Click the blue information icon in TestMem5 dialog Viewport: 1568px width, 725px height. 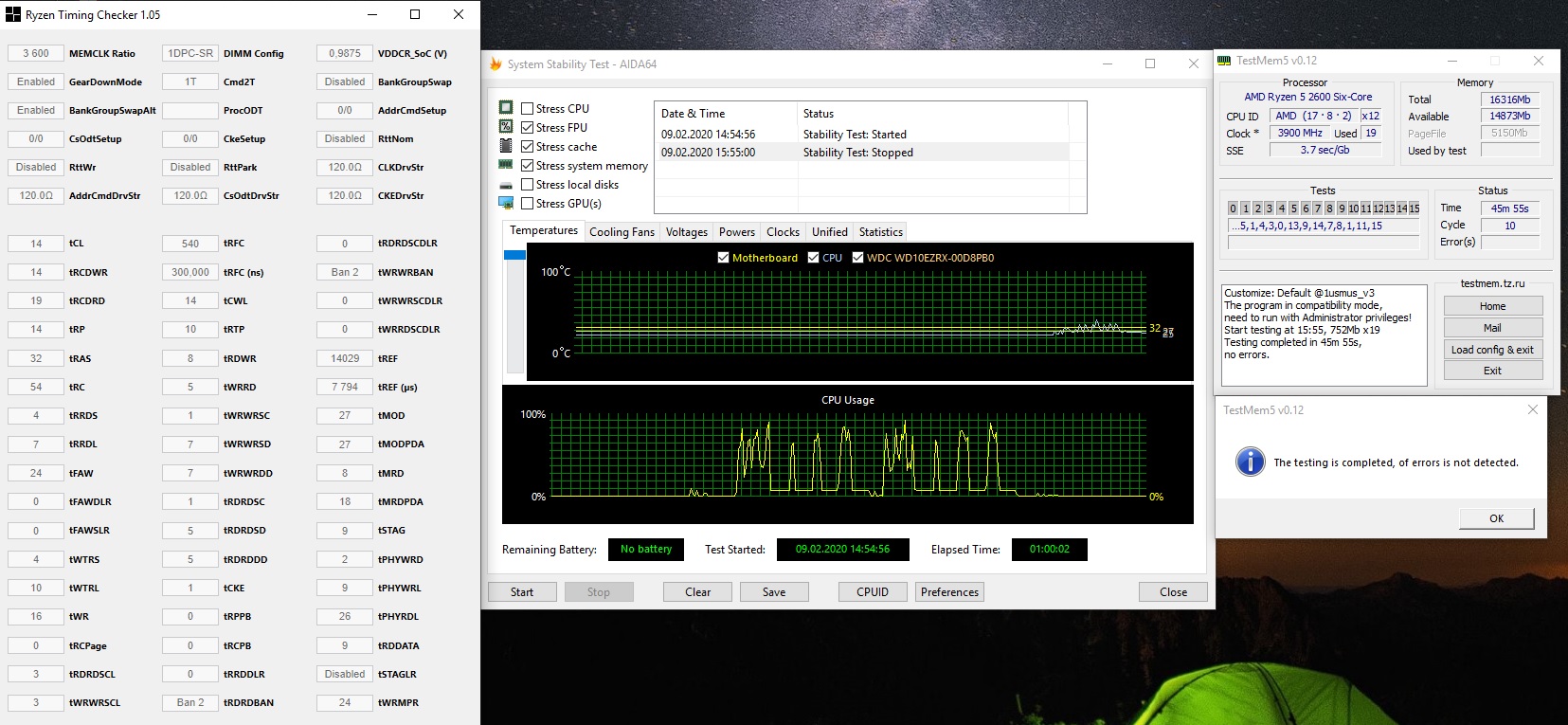click(x=1250, y=462)
